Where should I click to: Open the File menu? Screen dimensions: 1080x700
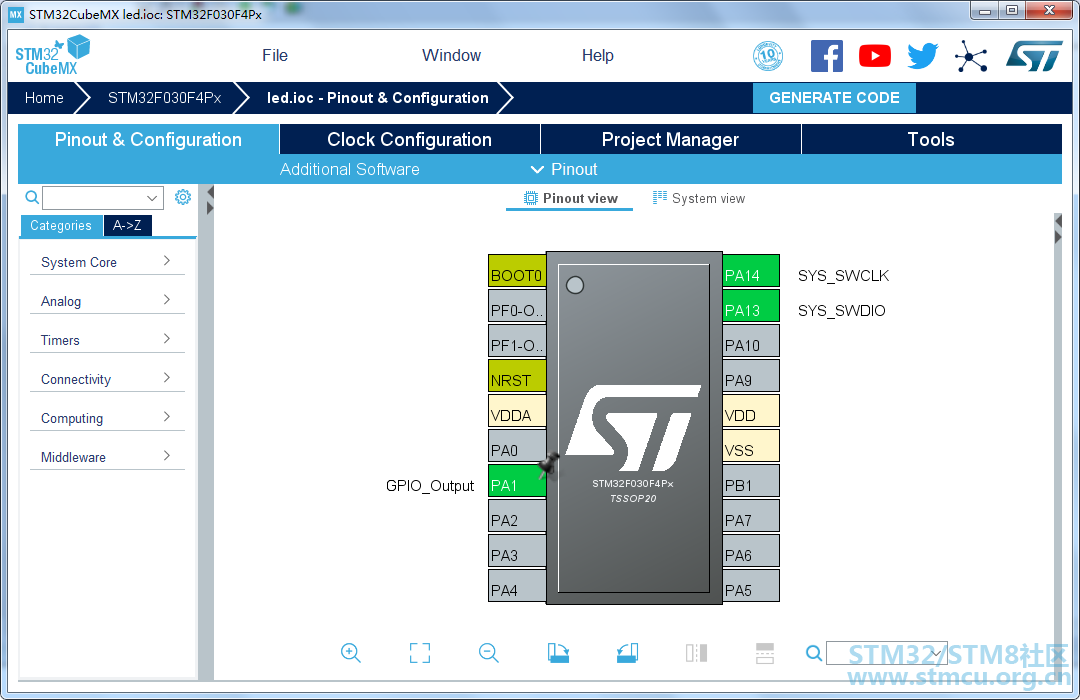point(275,56)
